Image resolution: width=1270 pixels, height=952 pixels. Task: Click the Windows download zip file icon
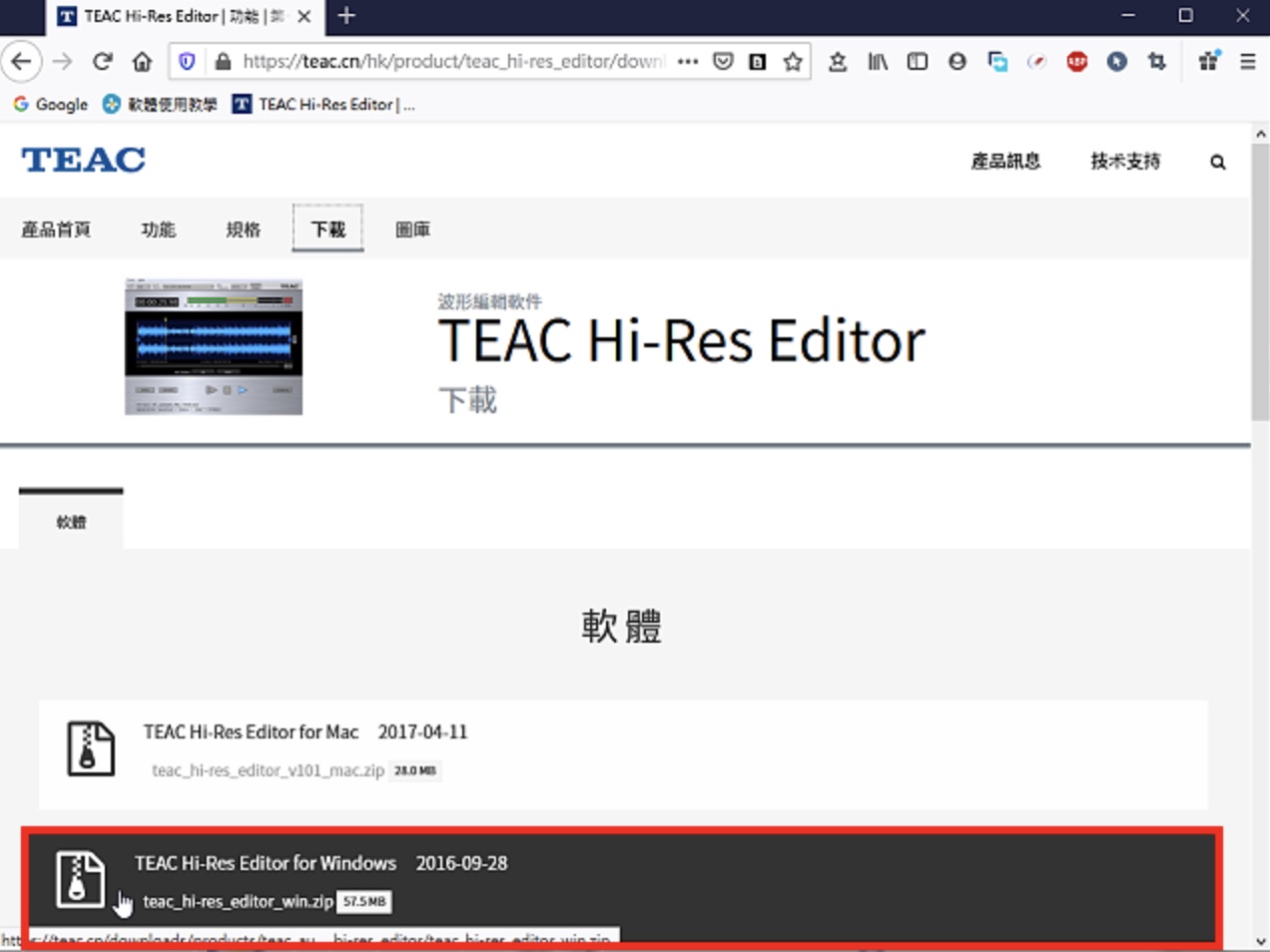tap(80, 879)
